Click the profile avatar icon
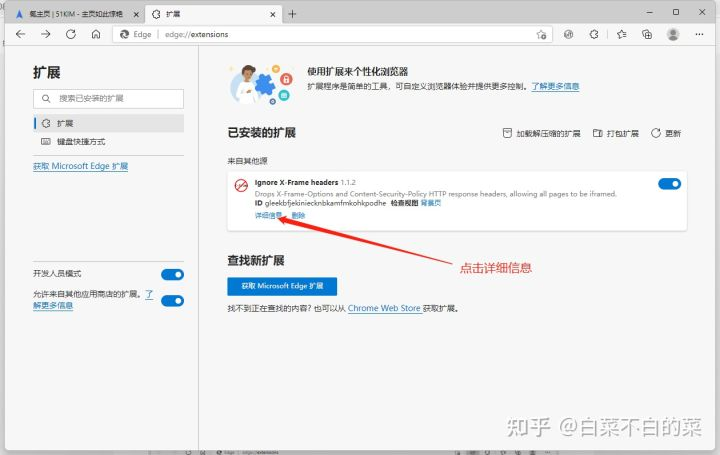The width and height of the screenshot is (720, 455). coord(673,34)
